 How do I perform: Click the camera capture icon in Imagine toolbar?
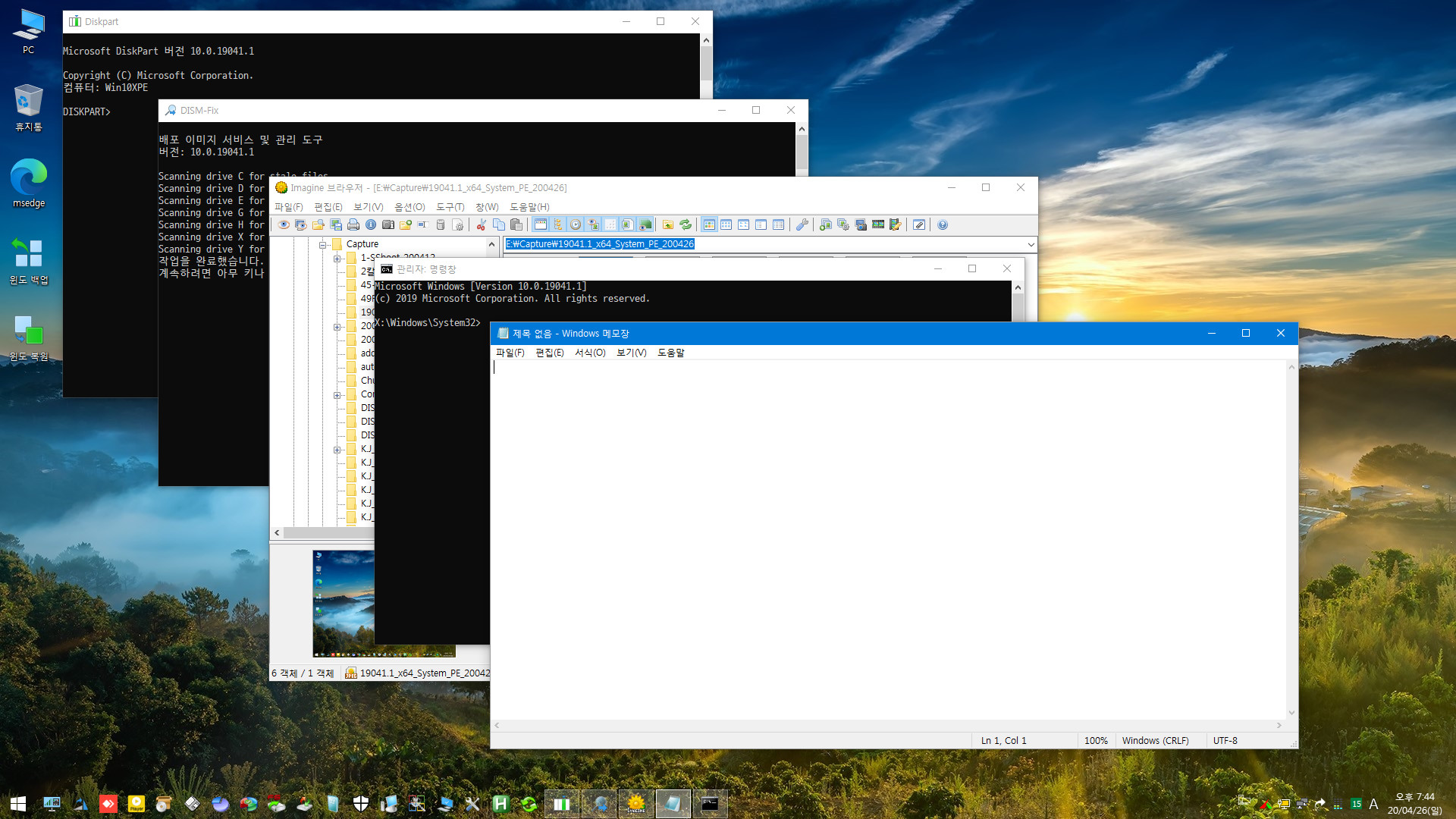pos(388,224)
